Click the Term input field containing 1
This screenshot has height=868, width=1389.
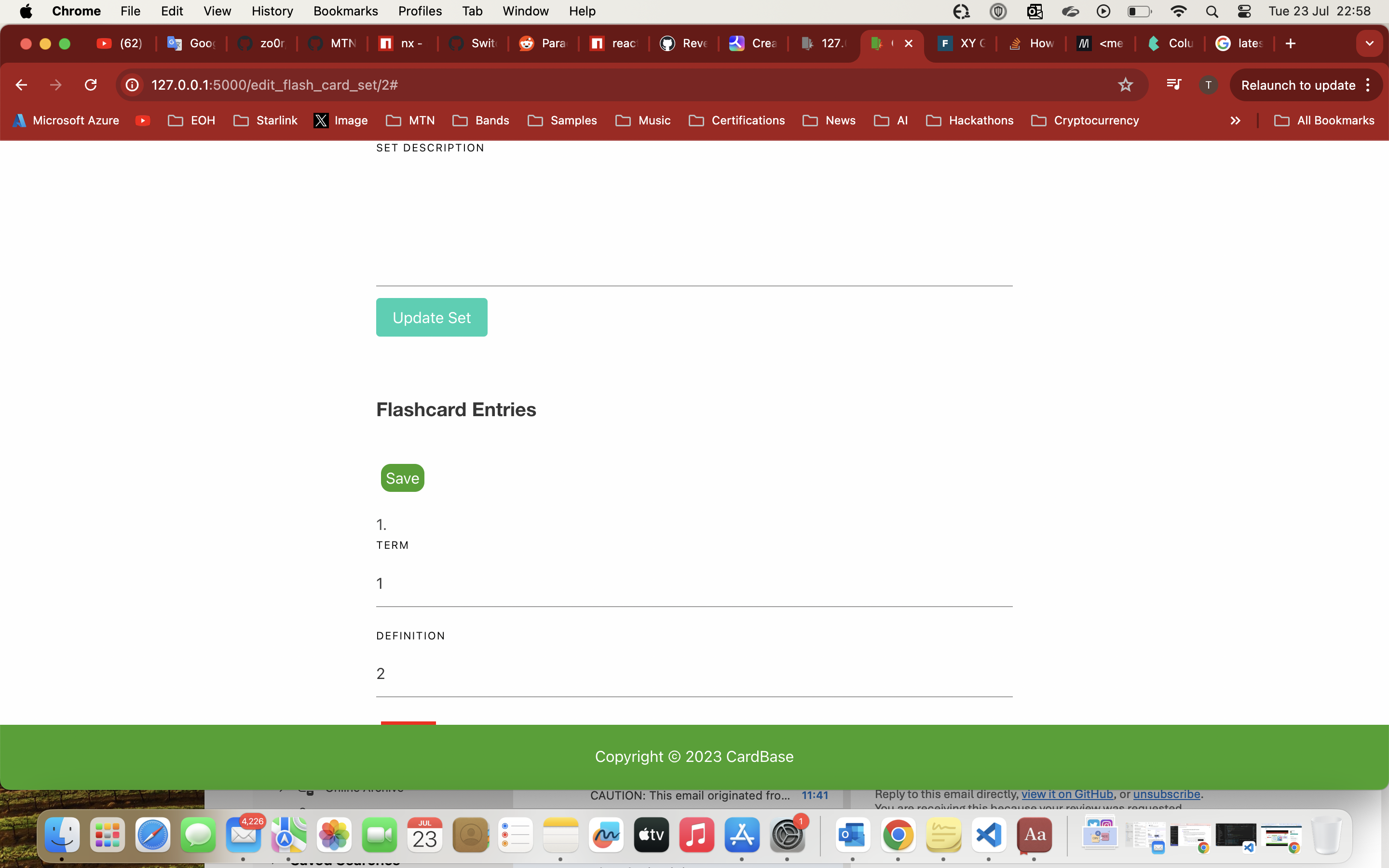(694, 584)
